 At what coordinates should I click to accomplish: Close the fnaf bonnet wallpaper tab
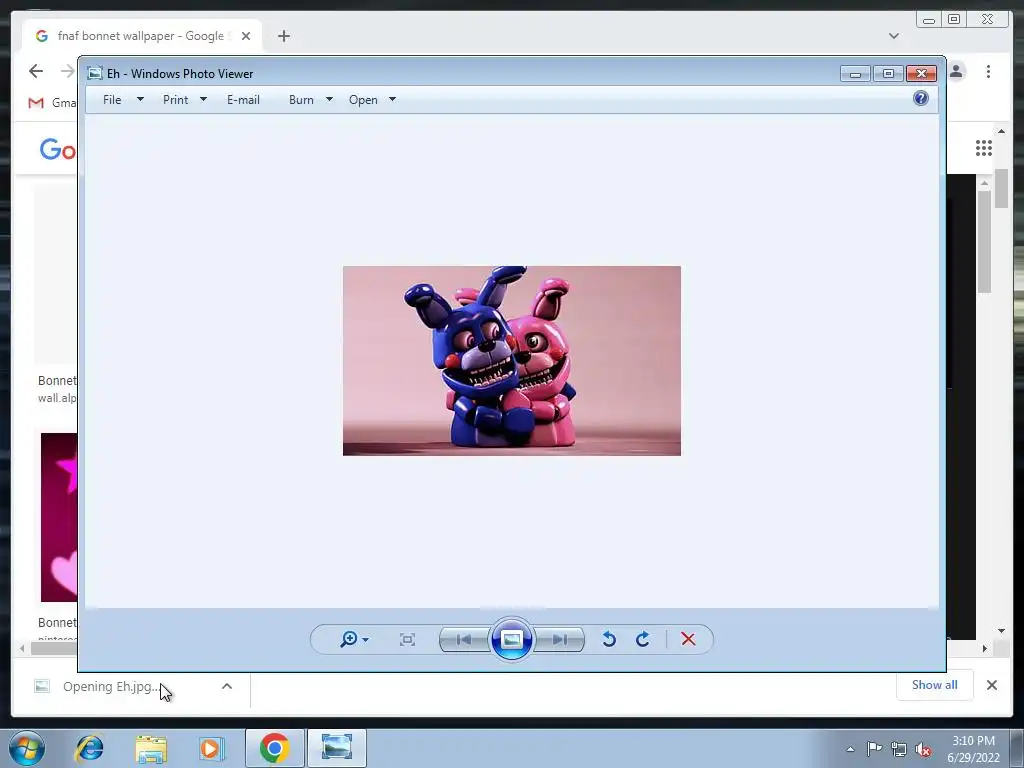click(246, 36)
